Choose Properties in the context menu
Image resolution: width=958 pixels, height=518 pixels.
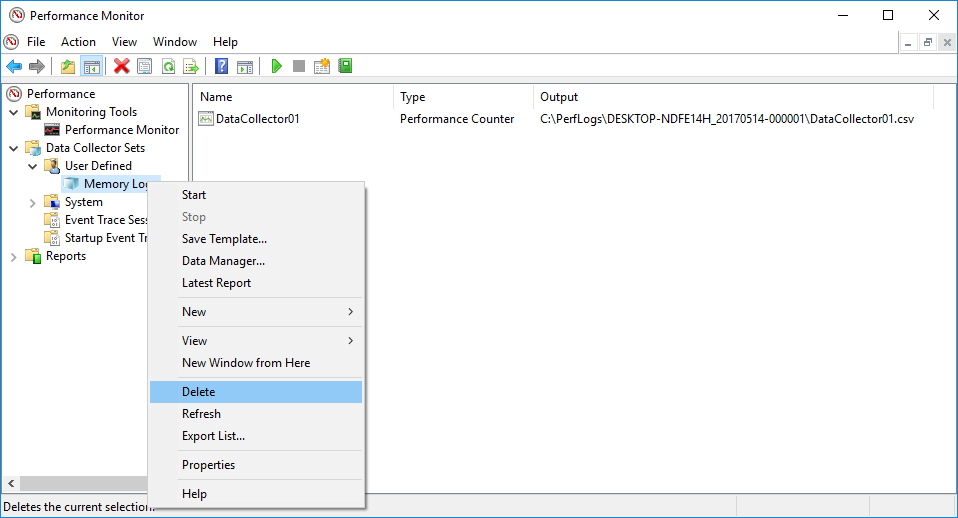(x=256, y=465)
